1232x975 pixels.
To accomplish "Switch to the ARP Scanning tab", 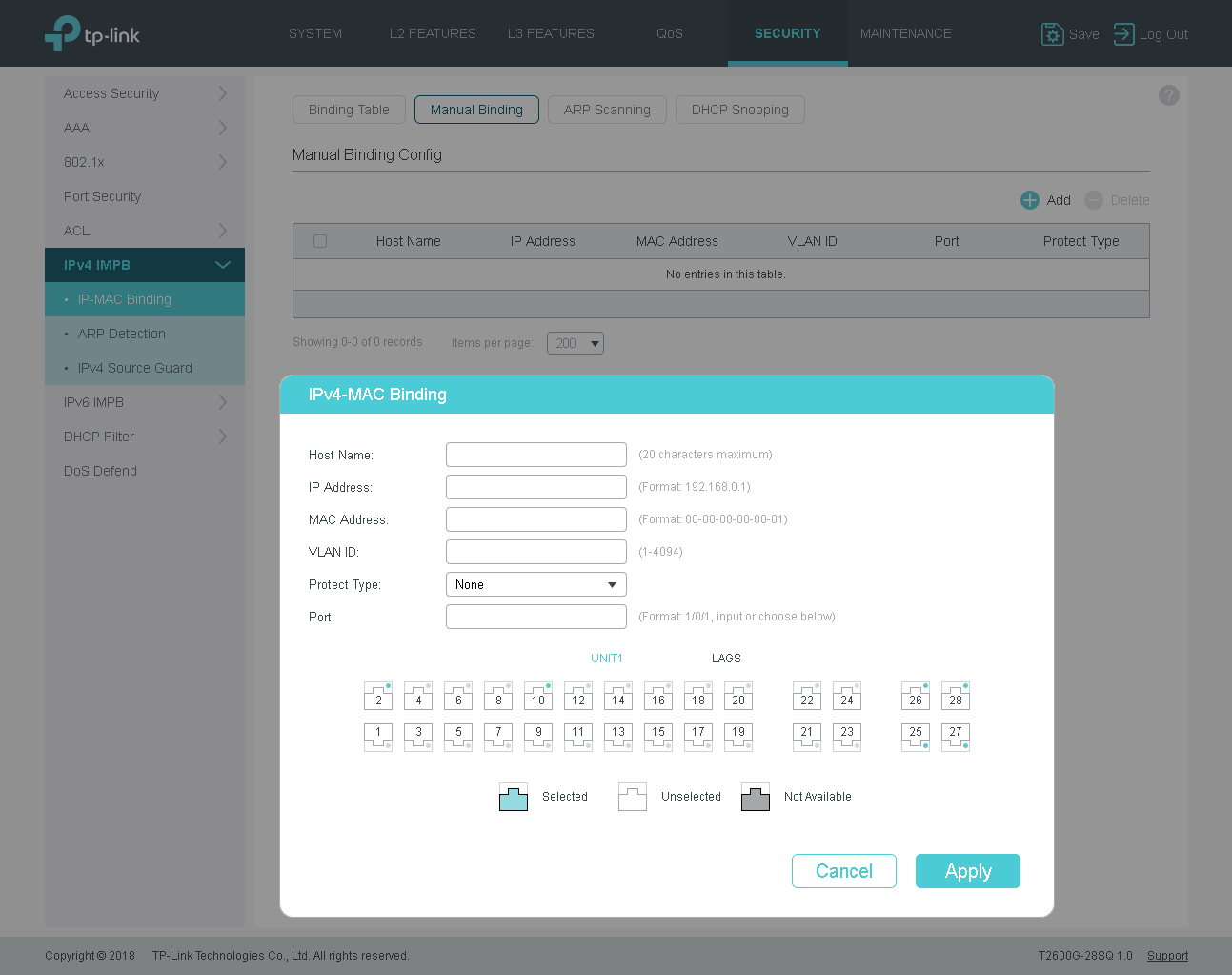I will tap(607, 110).
